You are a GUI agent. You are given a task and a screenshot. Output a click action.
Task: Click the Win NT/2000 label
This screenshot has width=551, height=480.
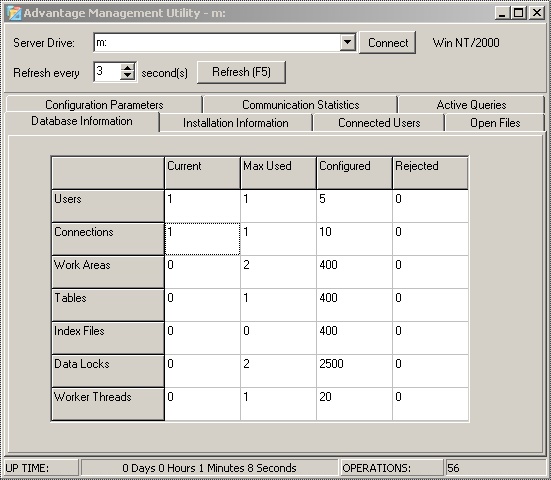pyautogui.click(x=466, y=43)
